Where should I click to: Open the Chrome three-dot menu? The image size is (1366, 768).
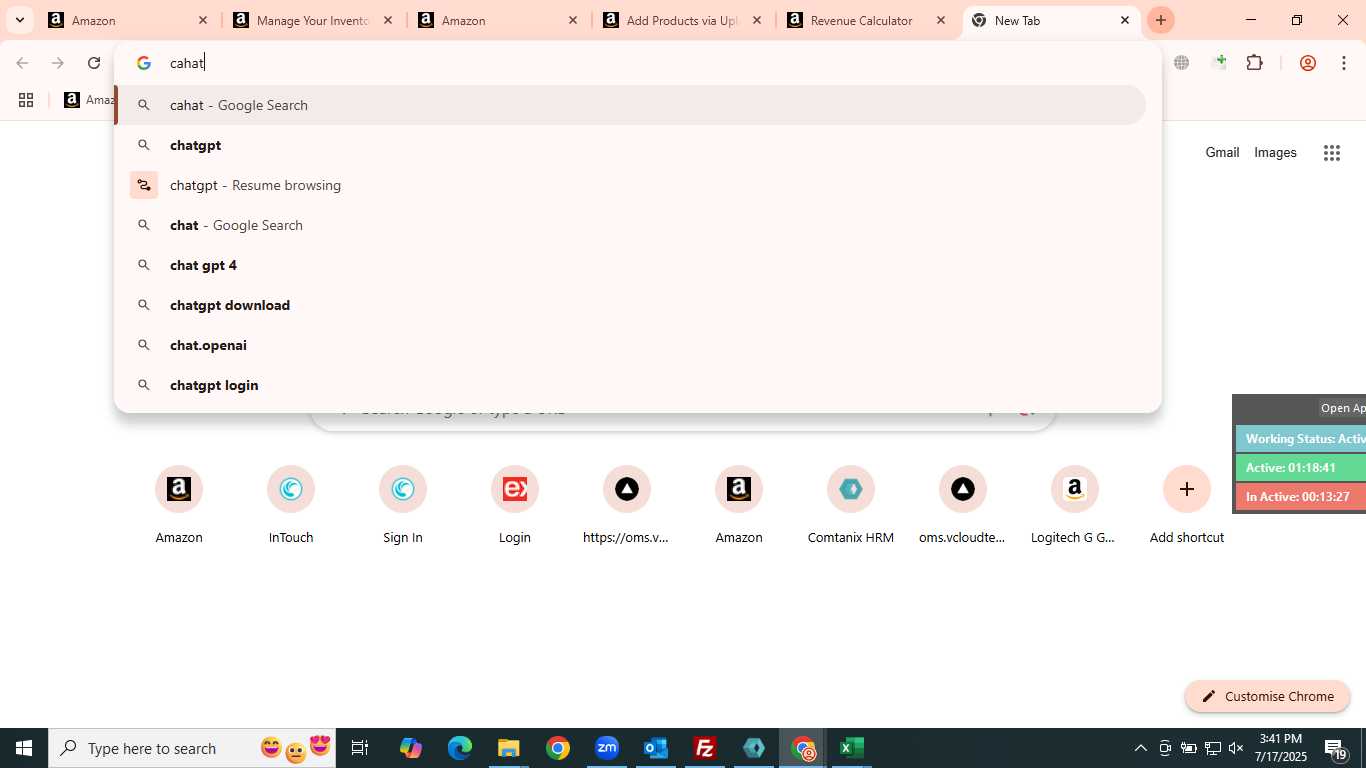tap(1344, 63)
